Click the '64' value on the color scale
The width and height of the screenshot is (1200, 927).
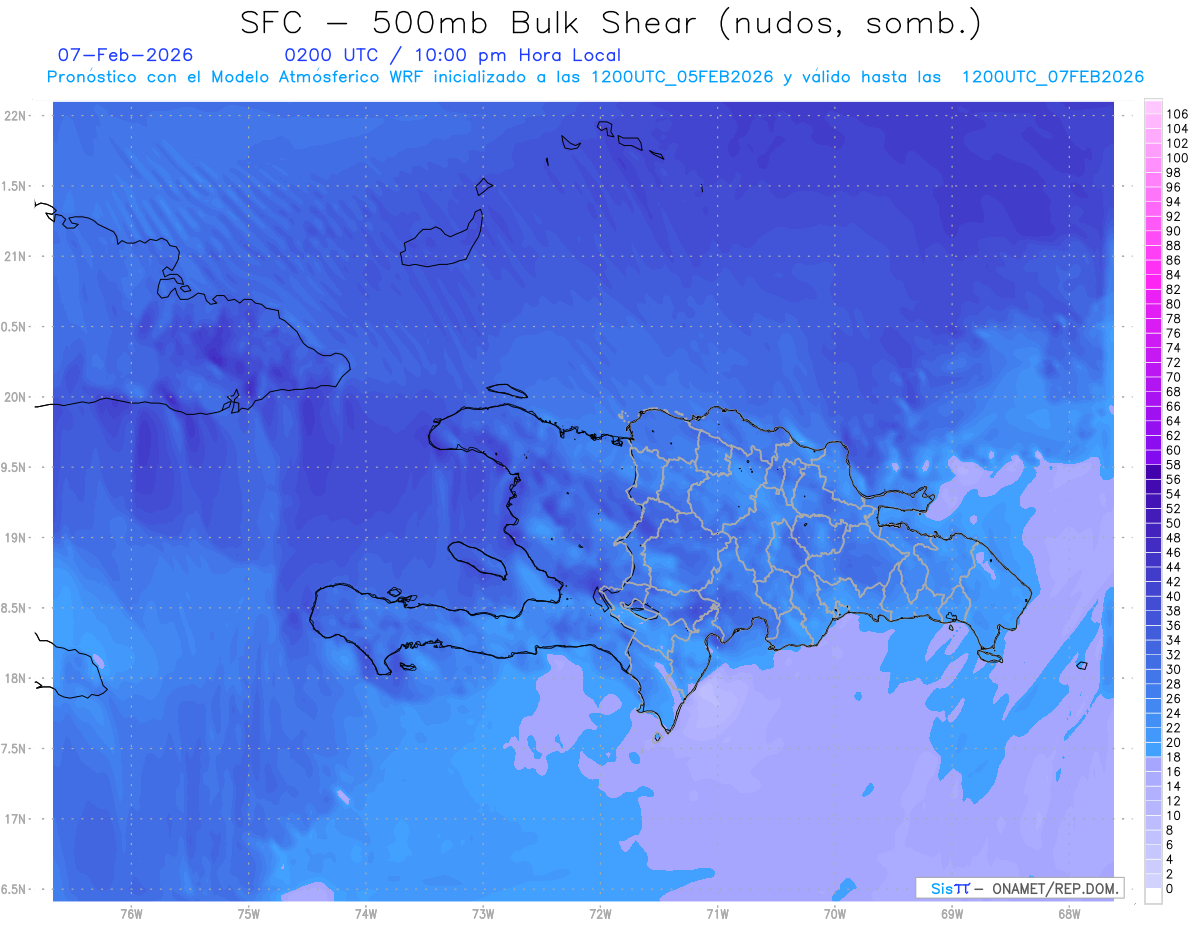[x=1173, y=421]
